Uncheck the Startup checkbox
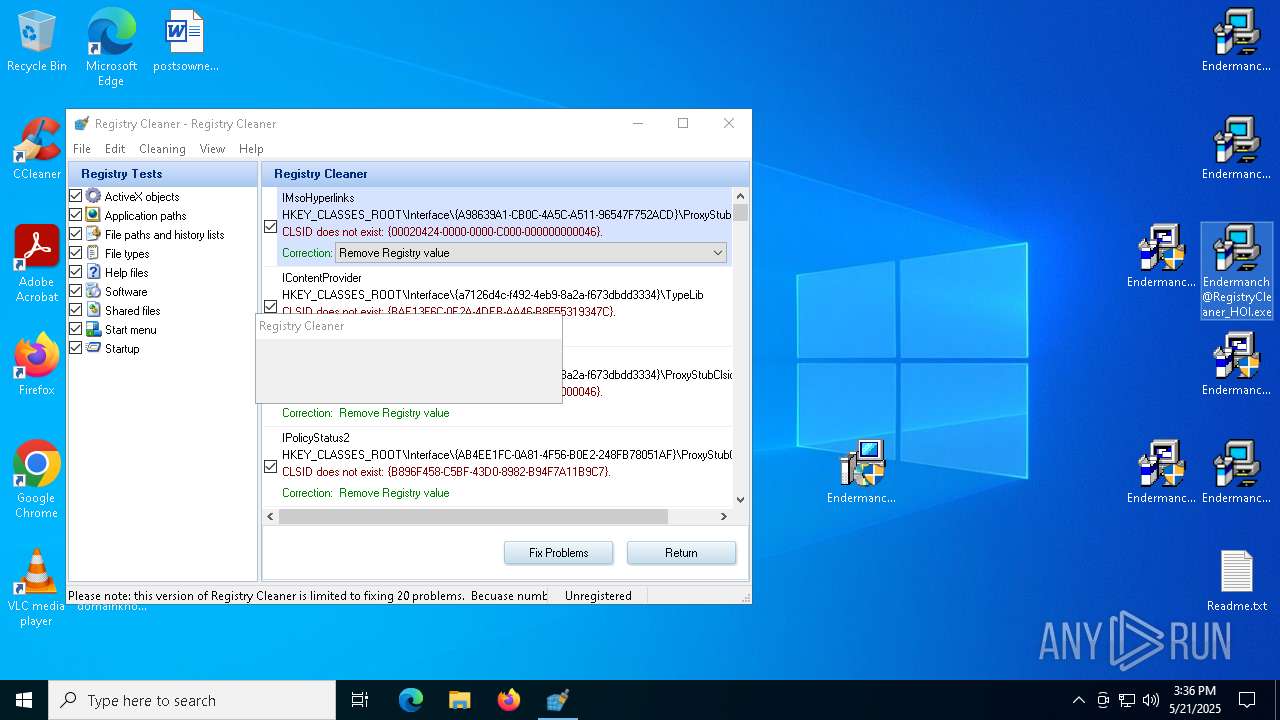Image resolution: width=1280 pixels, height=720 pixels. pos(75,348)
